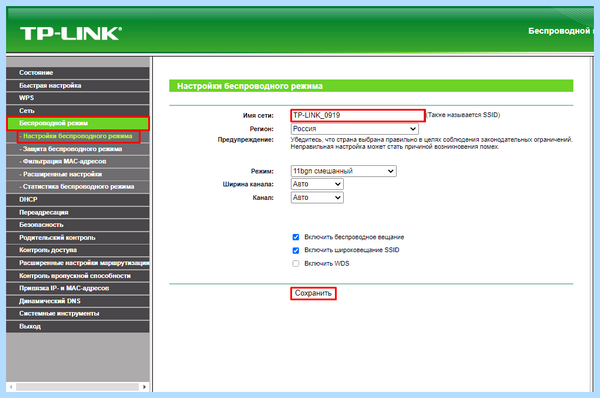This screenshot has width=600, height=398.
Task: Click sidebar scrollbar left arrow
Action: point(11,387)
